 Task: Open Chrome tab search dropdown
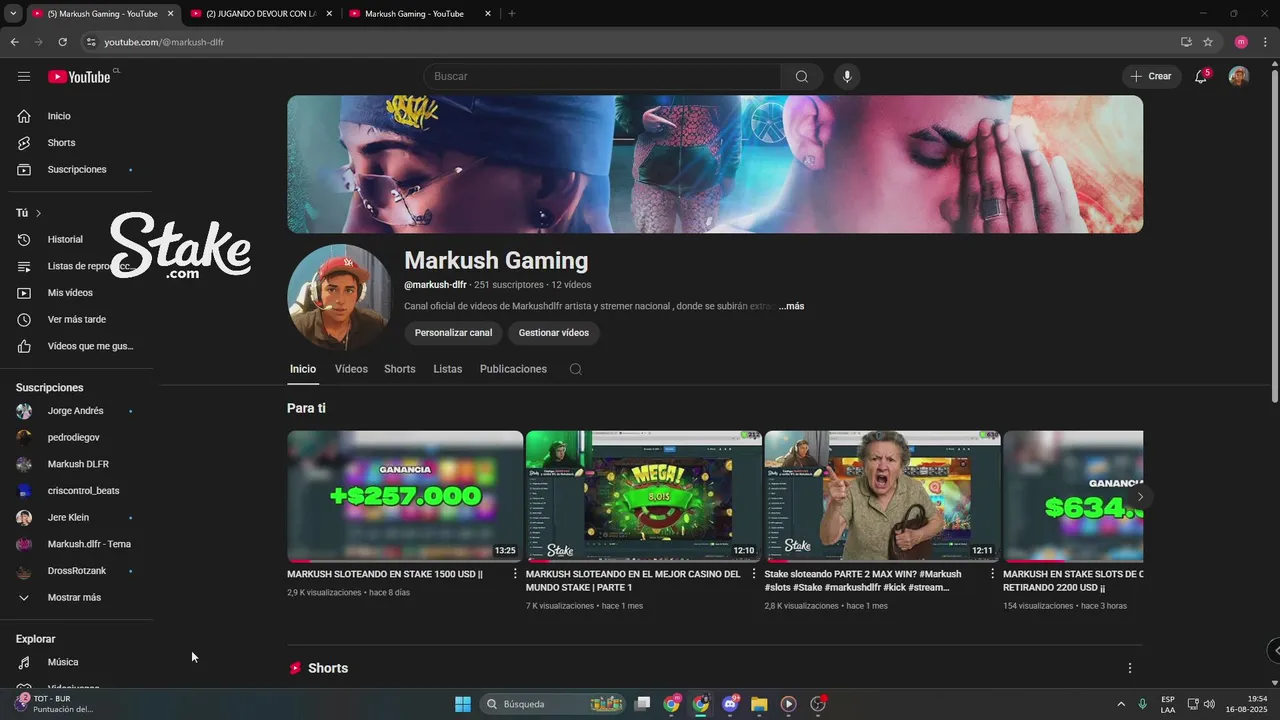pyautogui.click(x=12, y=13)
